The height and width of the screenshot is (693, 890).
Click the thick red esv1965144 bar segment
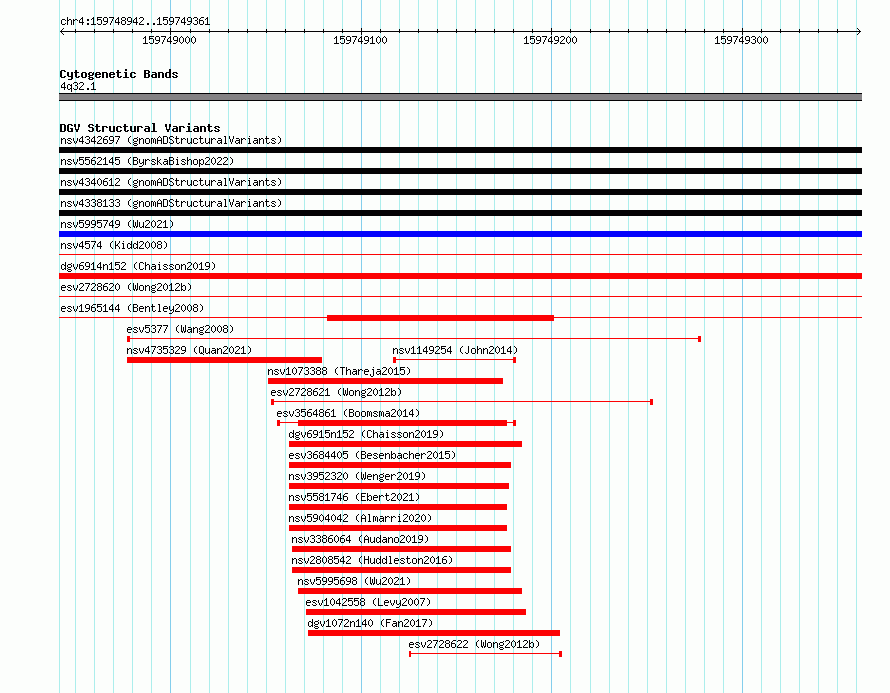point(440,318)
